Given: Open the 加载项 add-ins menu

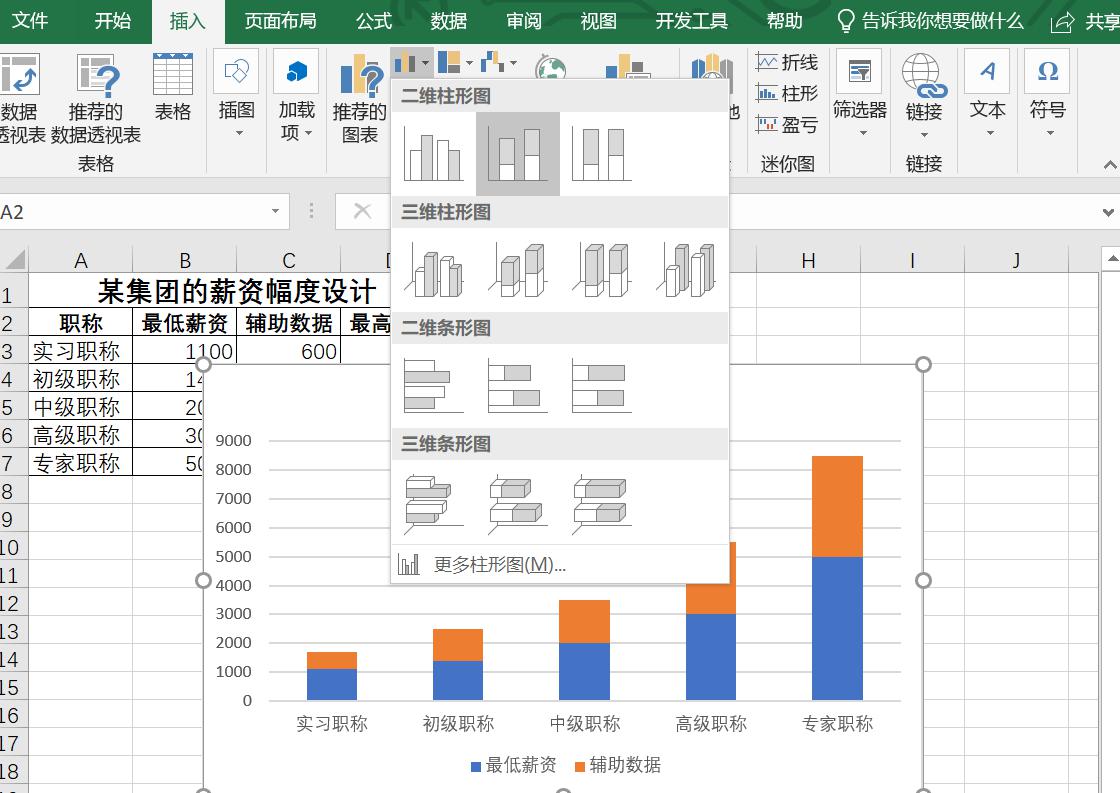Looking at the screenshot, I should tap(296, 95).
